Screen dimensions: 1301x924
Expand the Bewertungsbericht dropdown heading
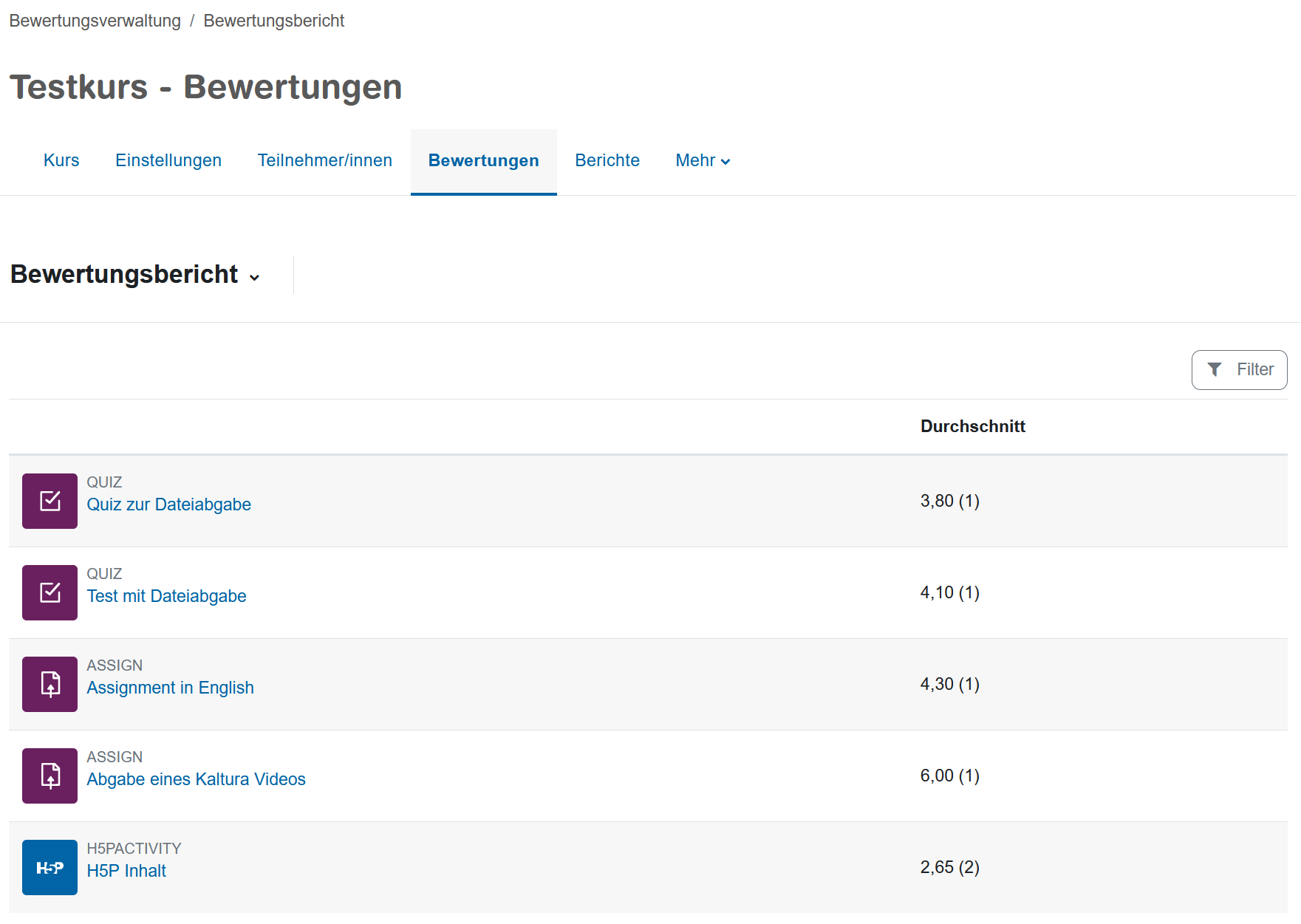click(x=136, y=275)
